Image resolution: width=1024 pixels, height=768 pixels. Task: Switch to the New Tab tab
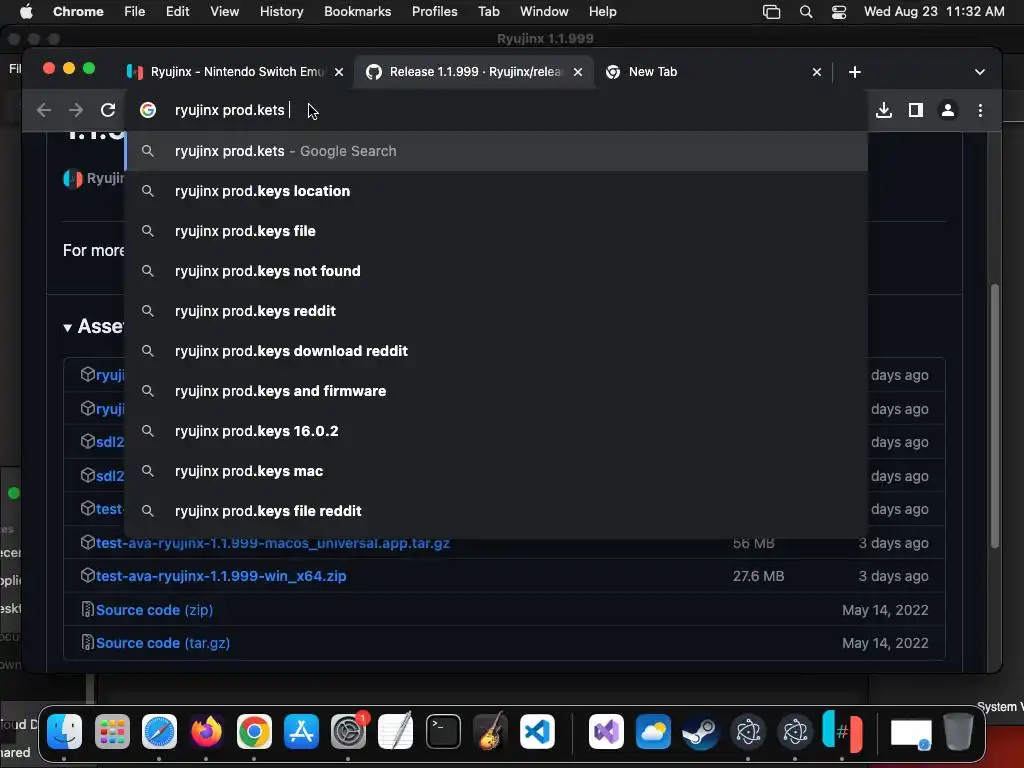pos(713,72)
